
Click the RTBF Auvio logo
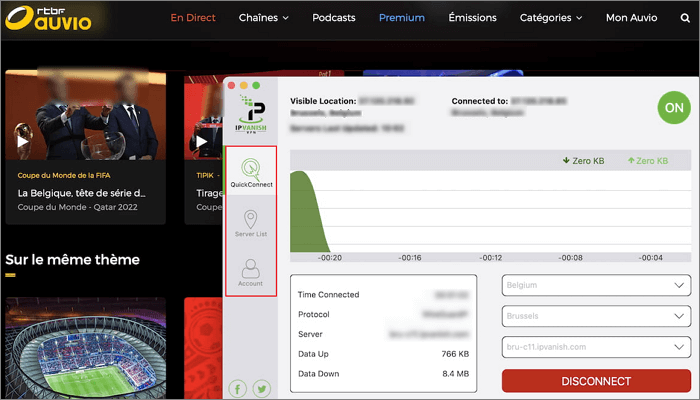[48, 18]
